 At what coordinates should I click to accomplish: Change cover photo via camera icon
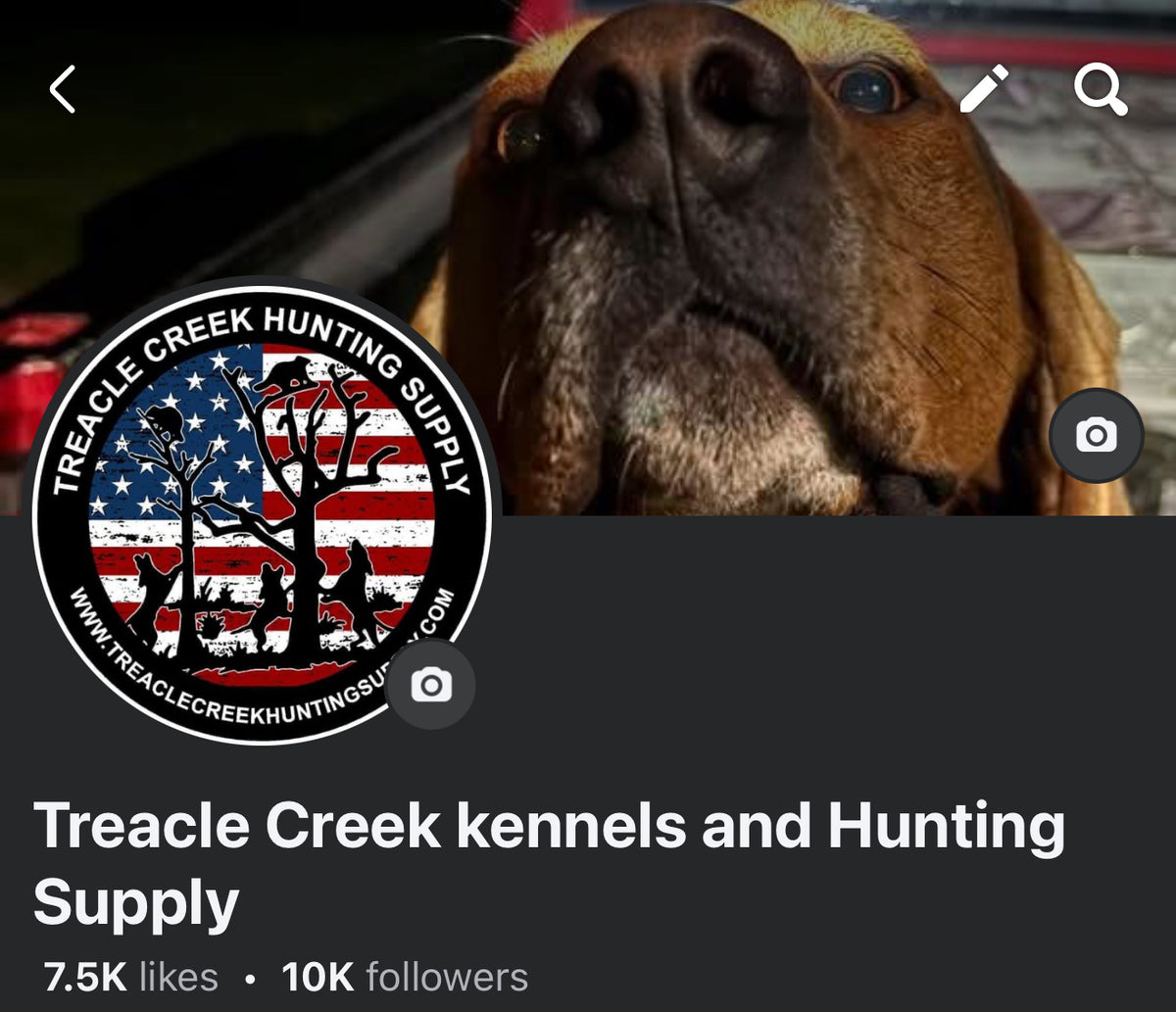tap(1096, 435)
